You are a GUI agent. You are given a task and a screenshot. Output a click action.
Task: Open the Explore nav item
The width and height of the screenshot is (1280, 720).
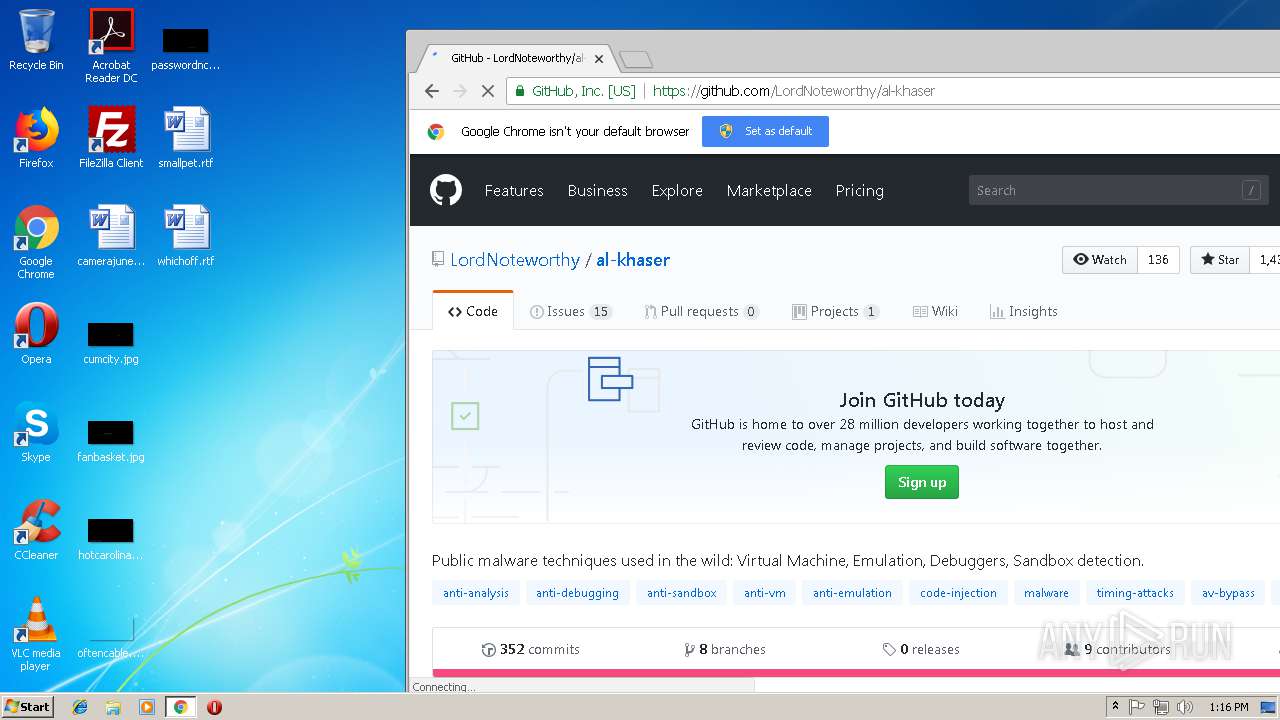(x=677, y=190)
